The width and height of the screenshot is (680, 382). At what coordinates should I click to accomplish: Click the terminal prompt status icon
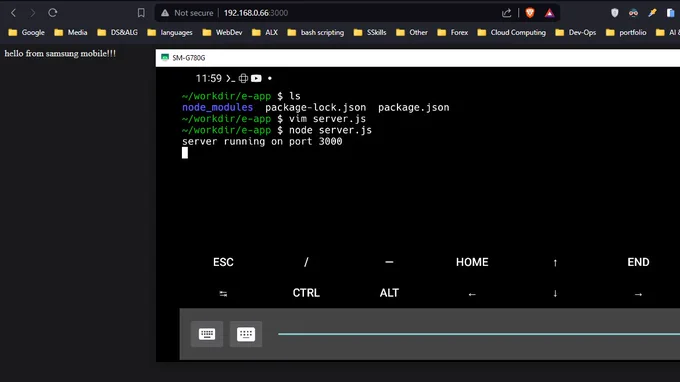[231, 78]
